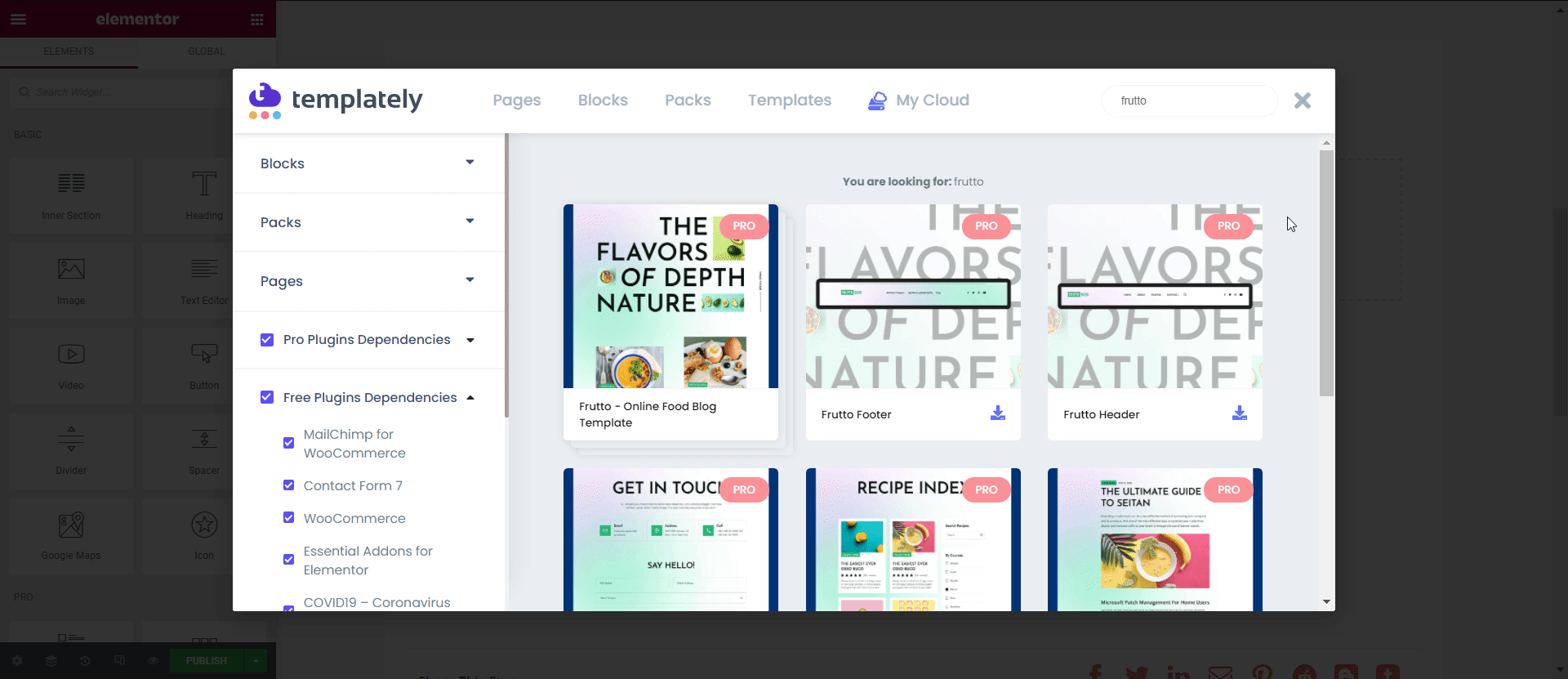Open the Publish options arrow
This screenshot has width=1568, height=679.
[256, 660]
